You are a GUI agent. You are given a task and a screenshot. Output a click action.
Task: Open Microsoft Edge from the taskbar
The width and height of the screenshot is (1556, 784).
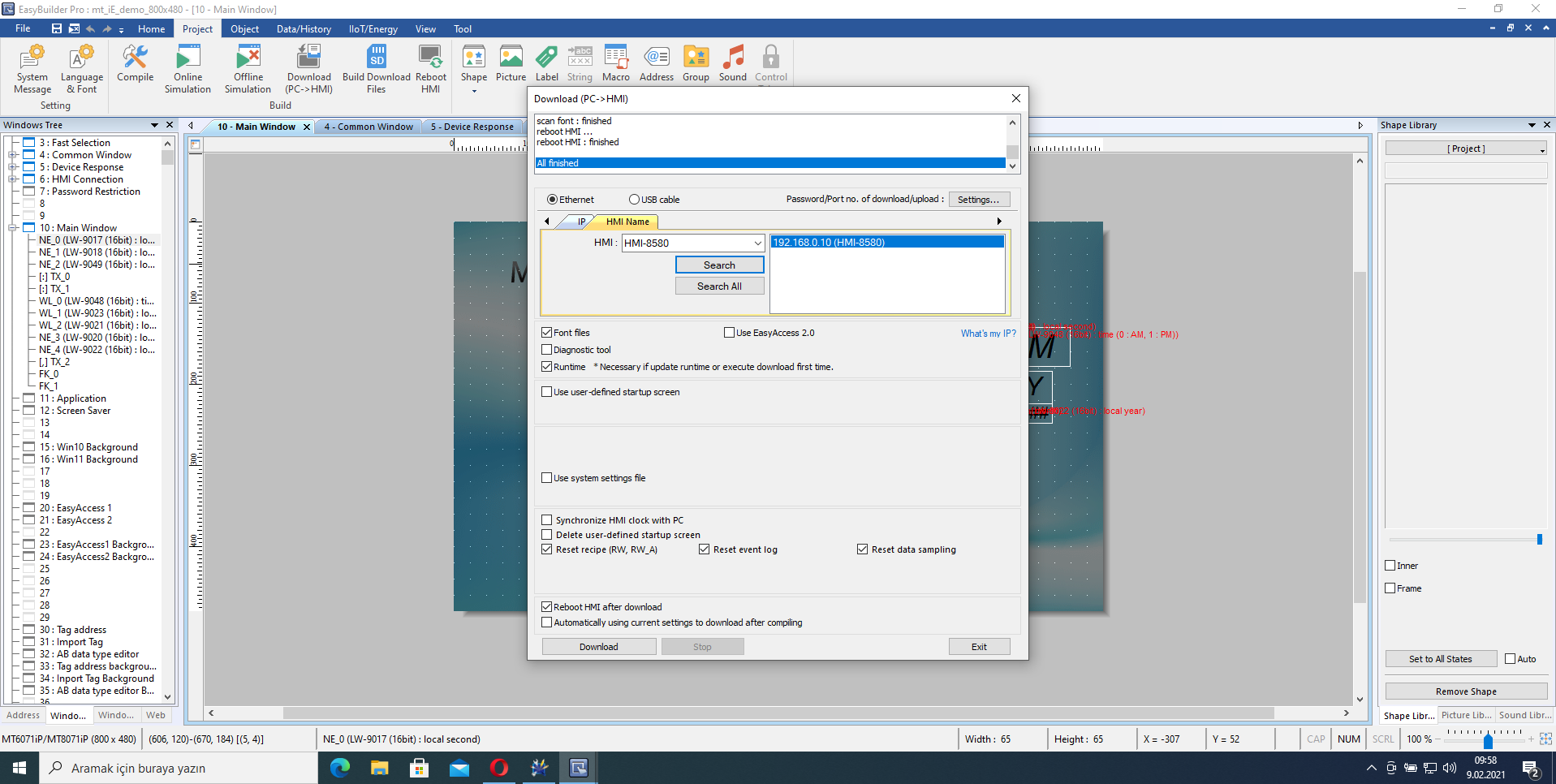[340, 768]
